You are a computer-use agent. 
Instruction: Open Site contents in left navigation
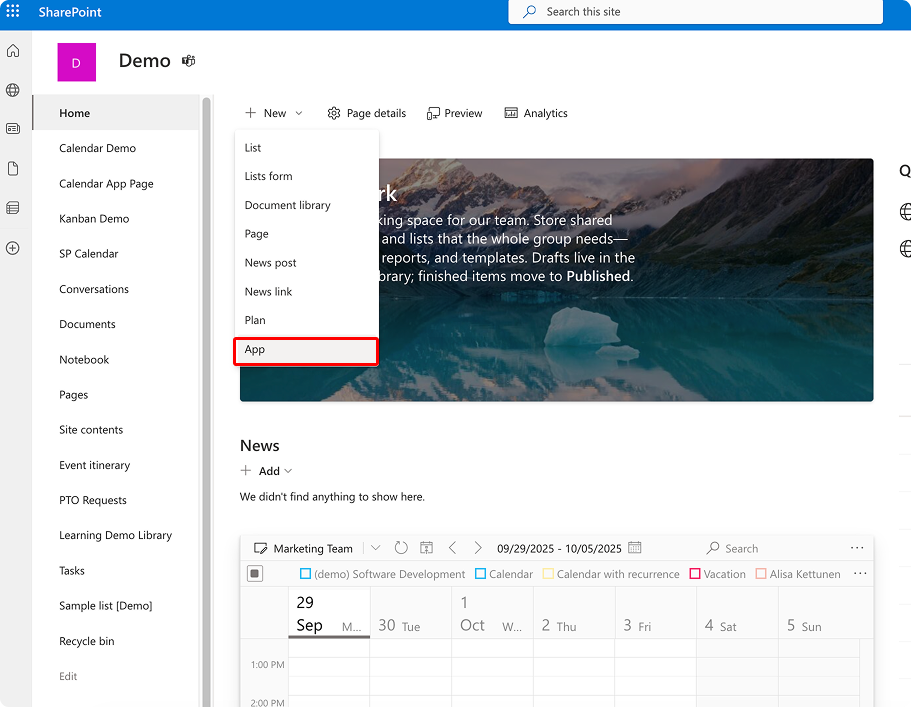[91, 430]
